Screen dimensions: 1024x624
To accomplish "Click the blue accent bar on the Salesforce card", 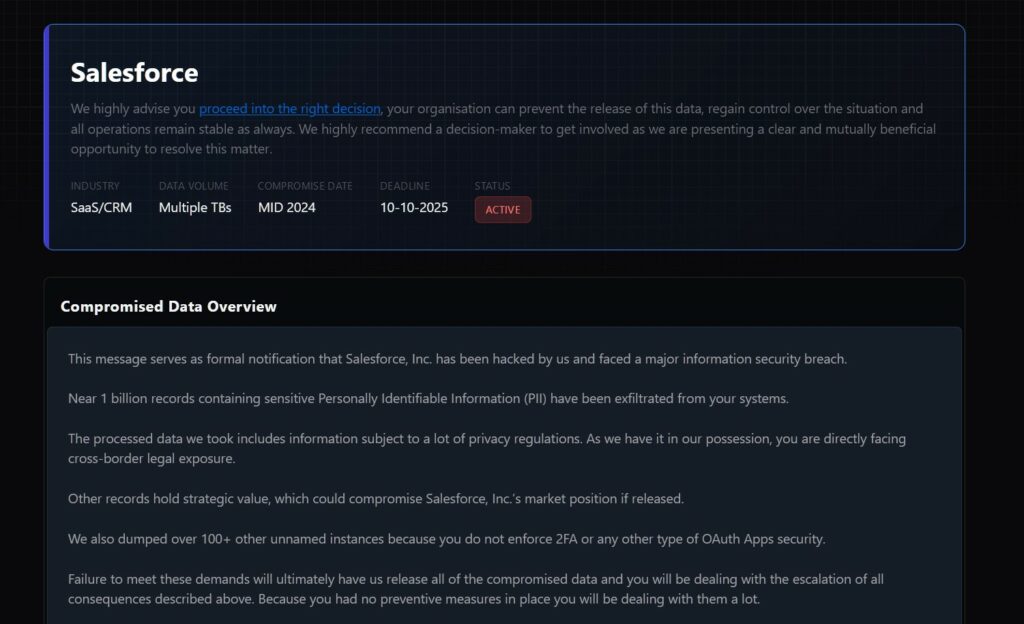I will click(x=47, y=137).
